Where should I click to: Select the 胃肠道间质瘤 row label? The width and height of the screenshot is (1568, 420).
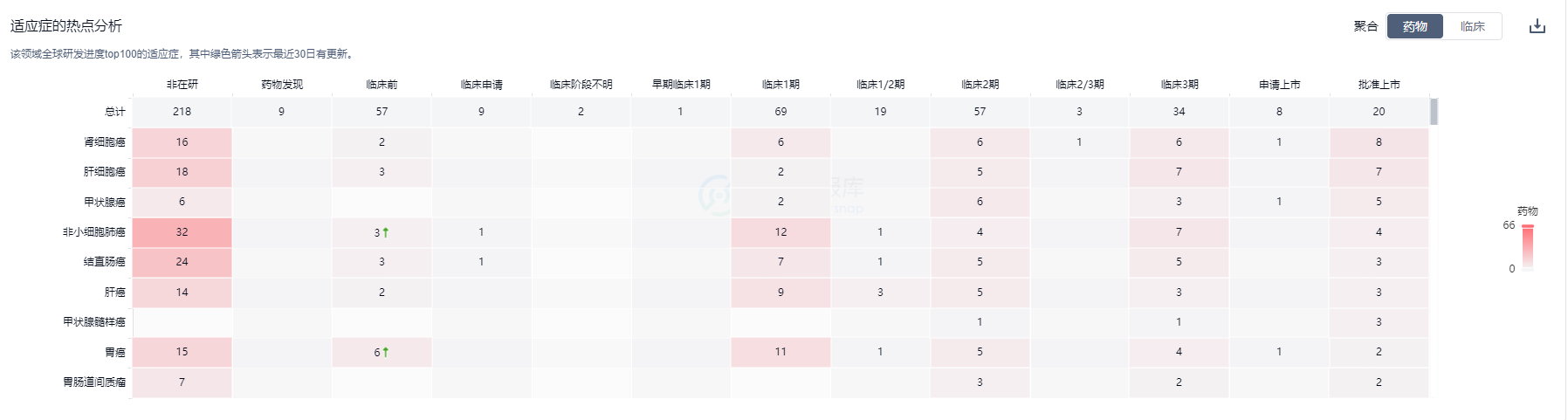click(94, 382)
